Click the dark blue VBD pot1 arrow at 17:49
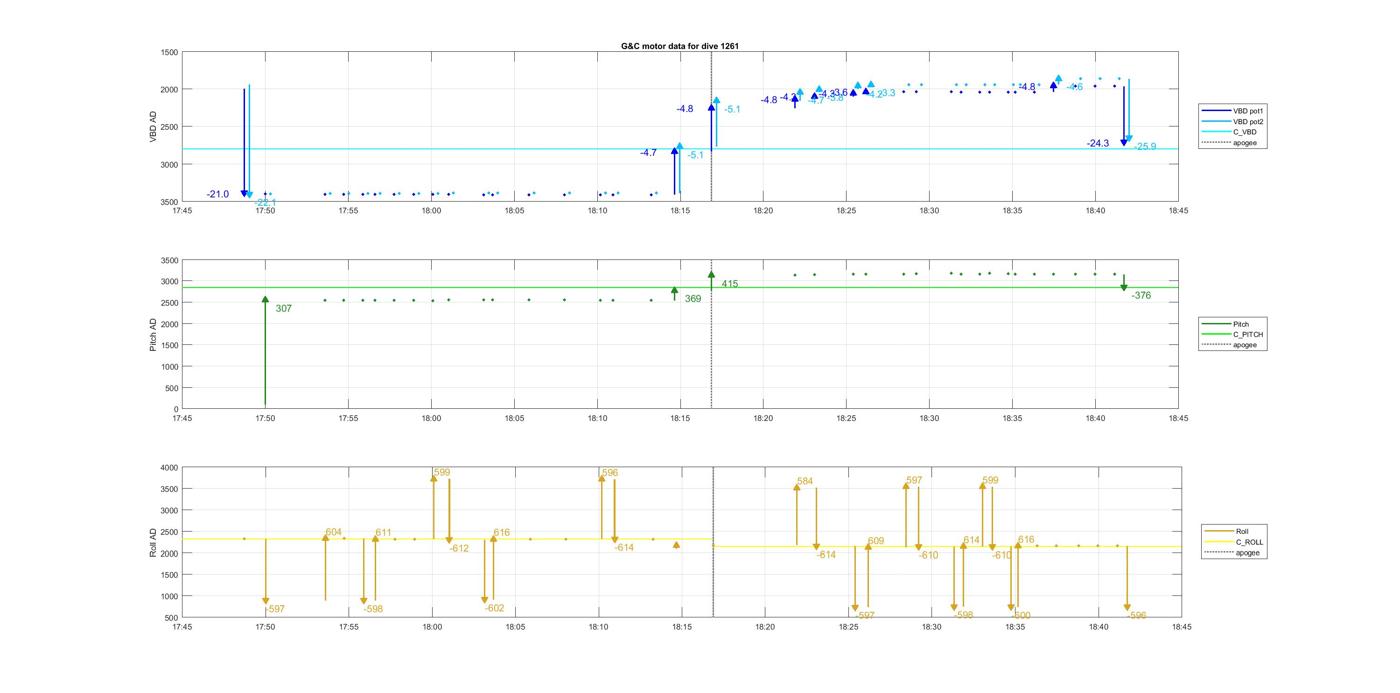 pyautogui.click(x=244, y=143)
